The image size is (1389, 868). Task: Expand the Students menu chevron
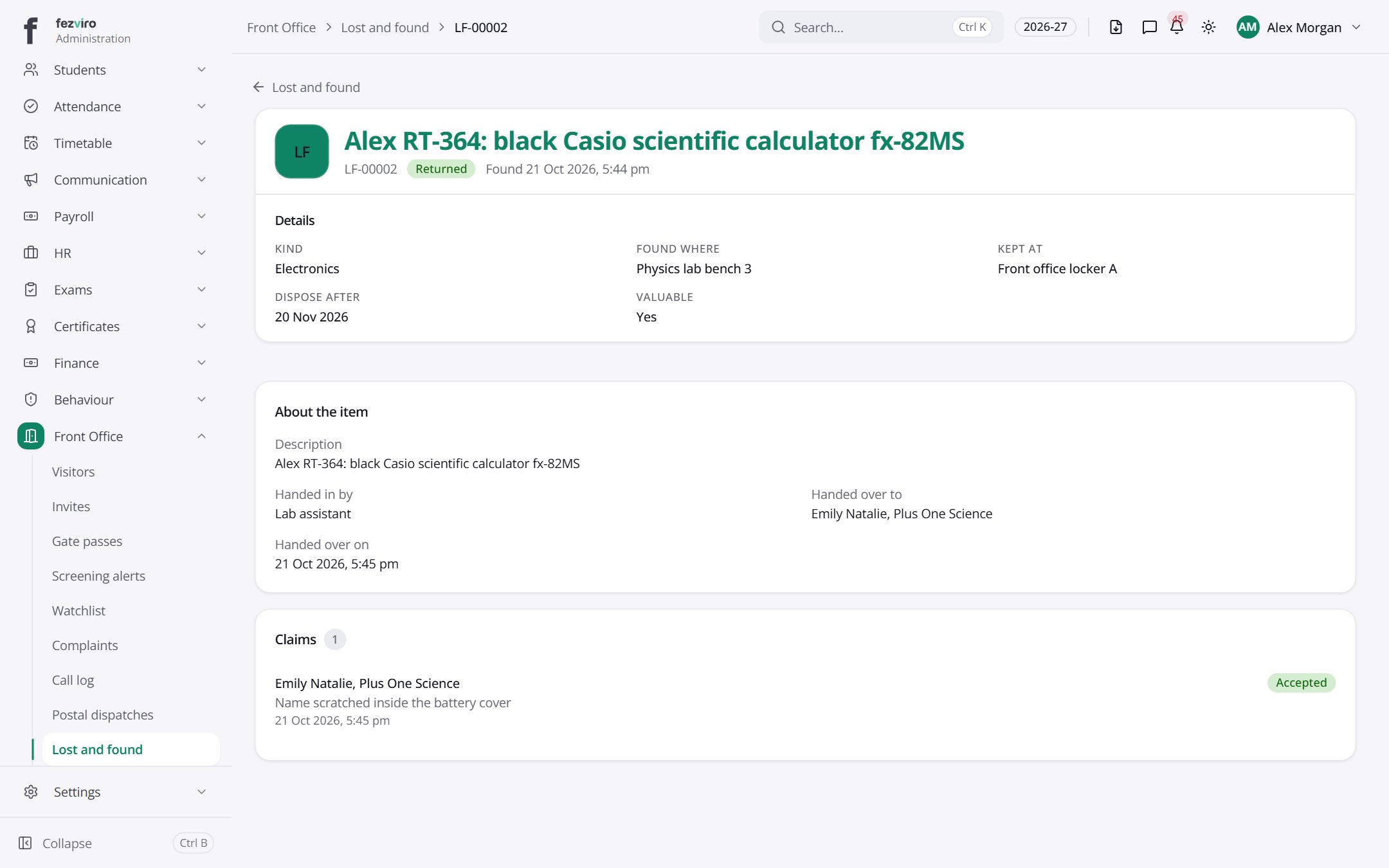(201, 69)
